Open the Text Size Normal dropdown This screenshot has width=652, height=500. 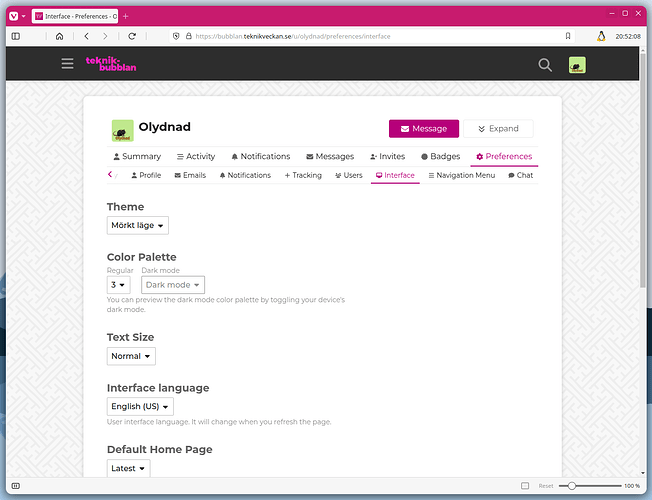131,356
